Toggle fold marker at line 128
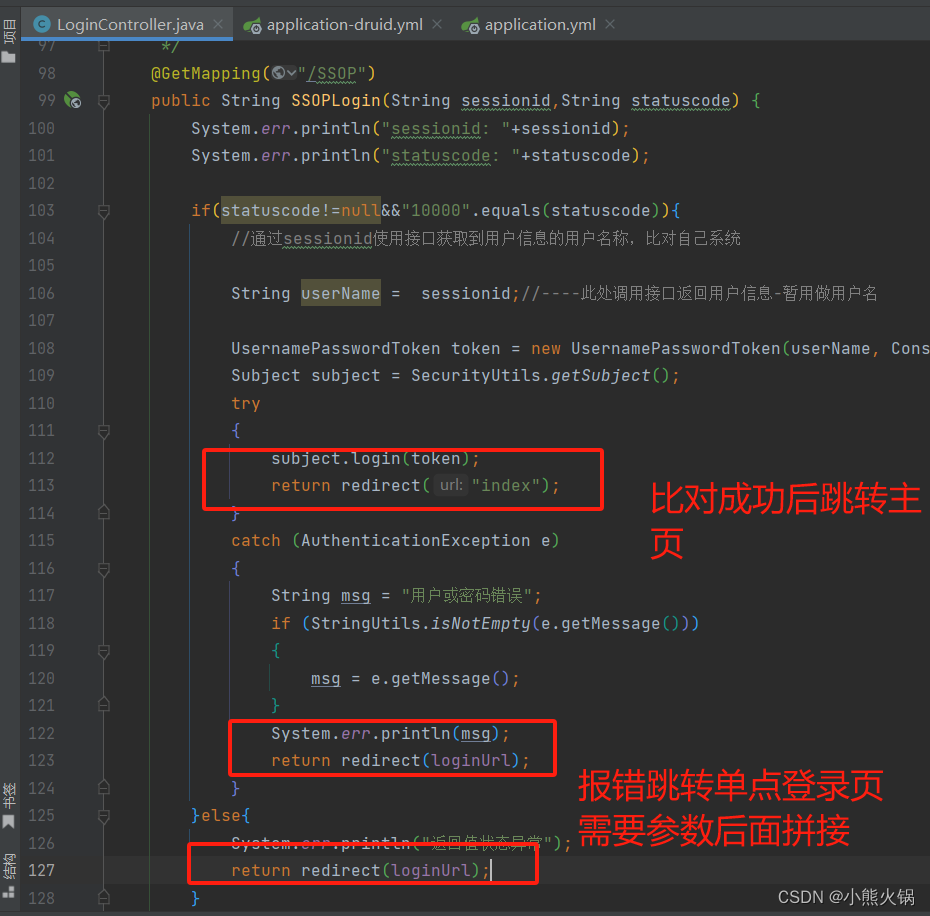The height and width of the screenshot is (916, 930). pyautogui.click(x=104, y=898)
